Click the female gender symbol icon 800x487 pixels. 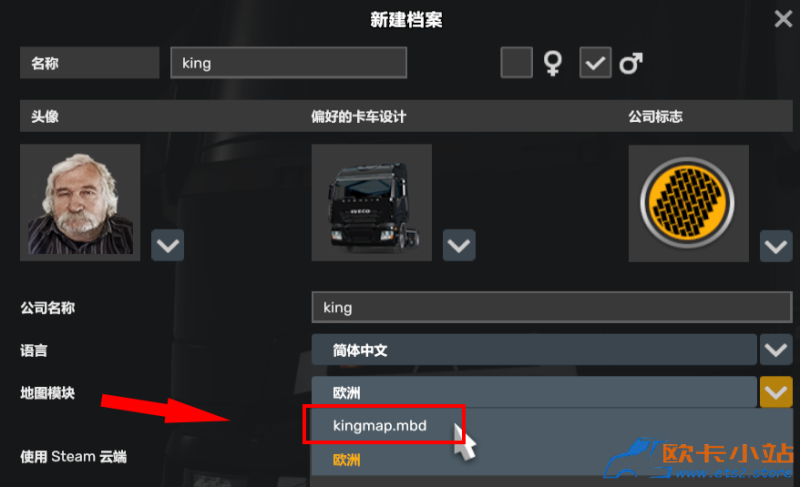[553, 63]
